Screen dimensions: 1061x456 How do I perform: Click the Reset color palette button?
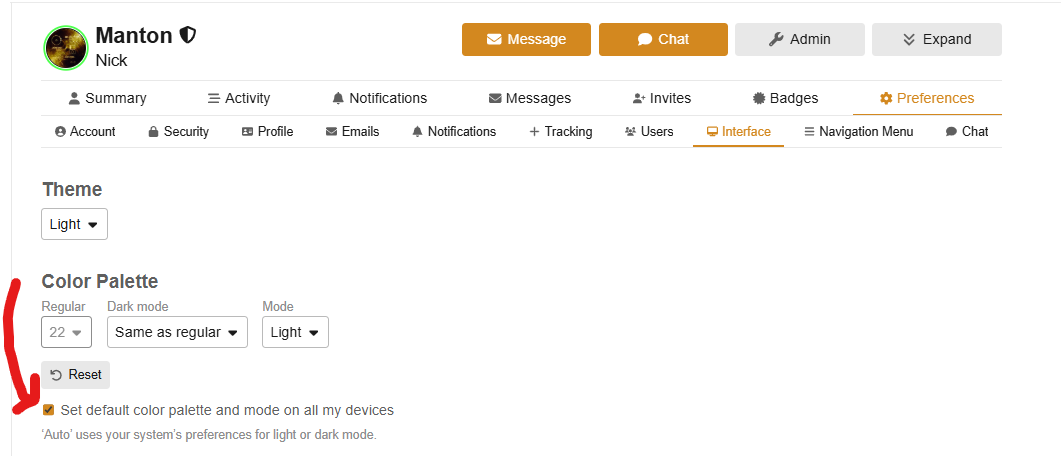76,375
